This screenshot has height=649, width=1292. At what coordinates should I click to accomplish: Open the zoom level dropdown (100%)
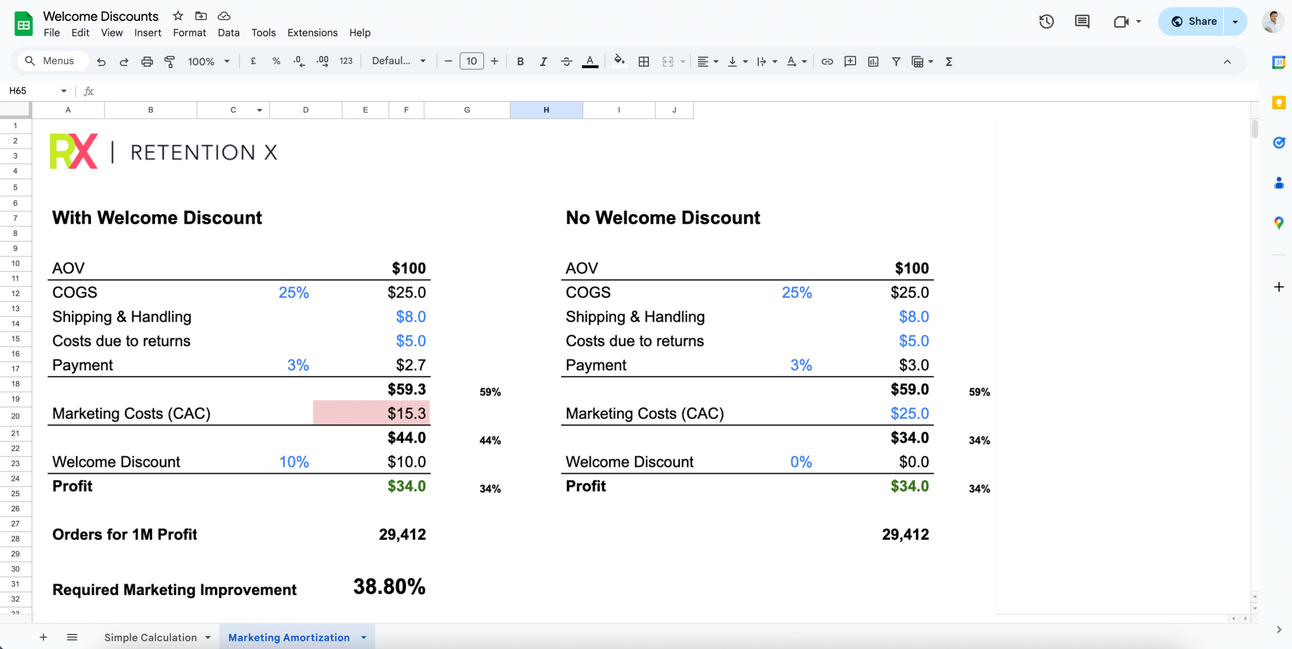tap(209, 61)
